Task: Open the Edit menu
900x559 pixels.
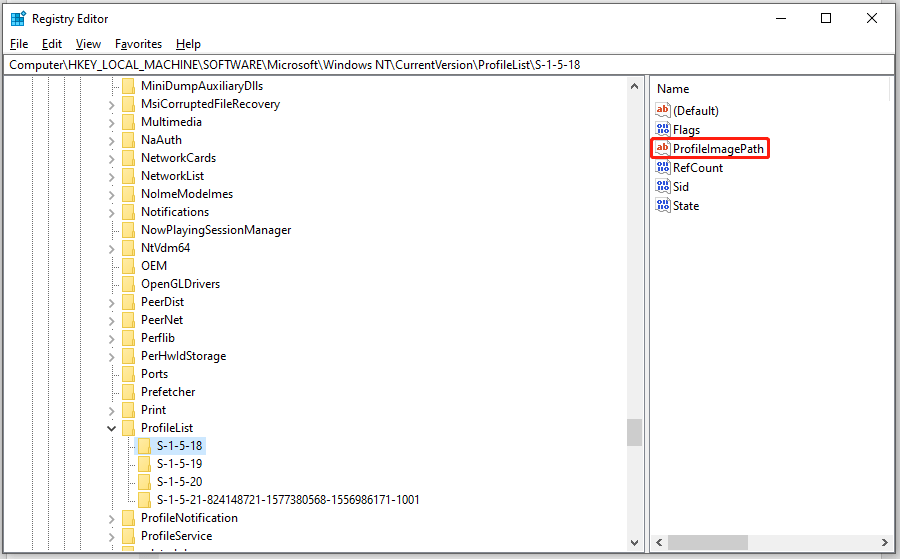Action: pyautogui.click(x=52, y=44)
